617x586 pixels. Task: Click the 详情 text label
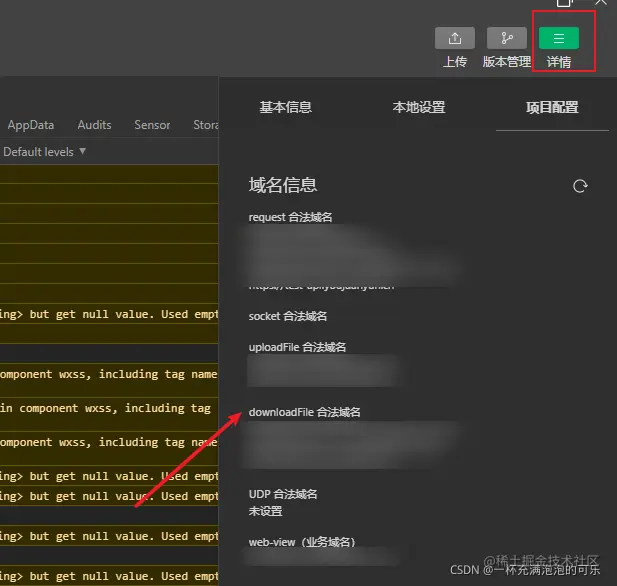[x=559, y=62]
